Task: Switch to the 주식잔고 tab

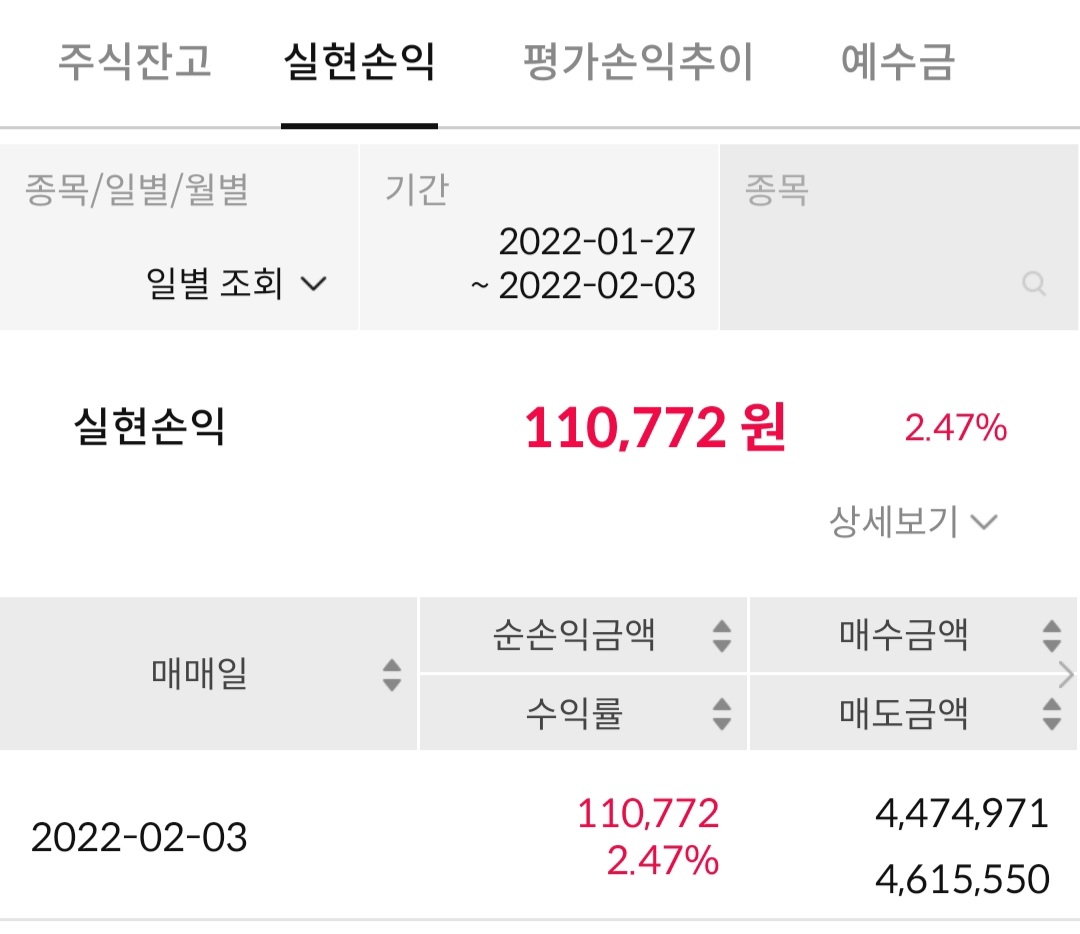Action: click(134, 61)
